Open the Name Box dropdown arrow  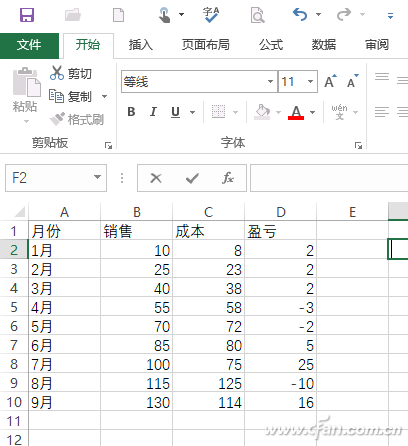pyautogui.click(x=97, y=177)
